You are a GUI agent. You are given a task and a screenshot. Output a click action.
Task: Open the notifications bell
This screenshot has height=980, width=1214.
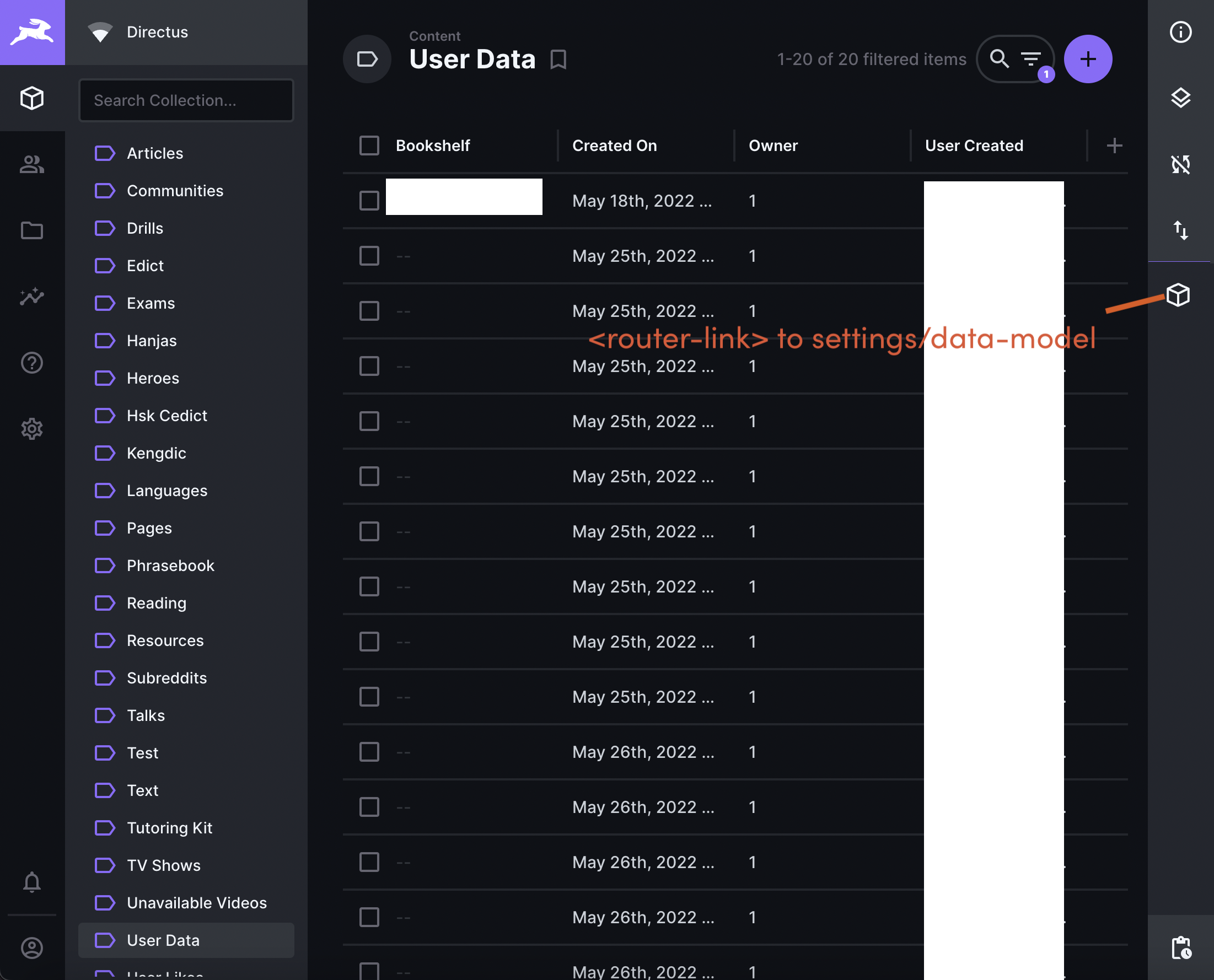tap(32, 882)
